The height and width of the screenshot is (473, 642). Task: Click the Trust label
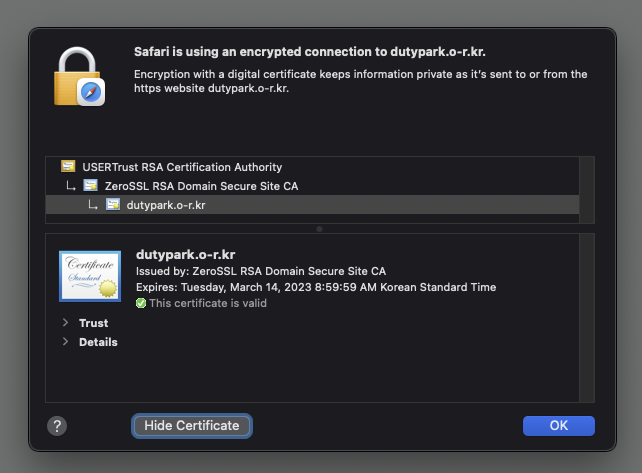click(x=94, y=323)
